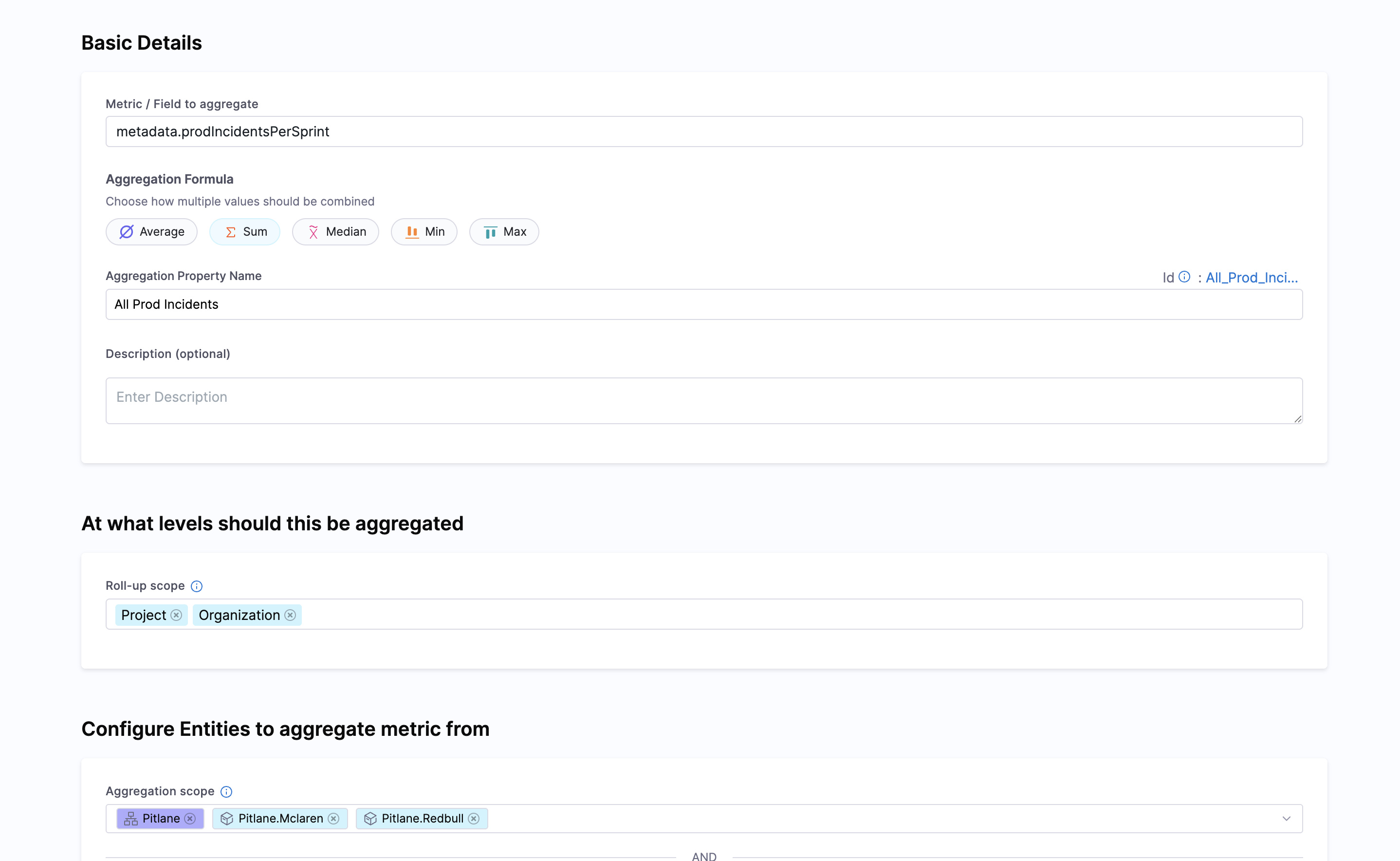This screenshot has width=1400, height=861.
Task: Choose the Sum aggregation option
Action: [x=245, y=232]
